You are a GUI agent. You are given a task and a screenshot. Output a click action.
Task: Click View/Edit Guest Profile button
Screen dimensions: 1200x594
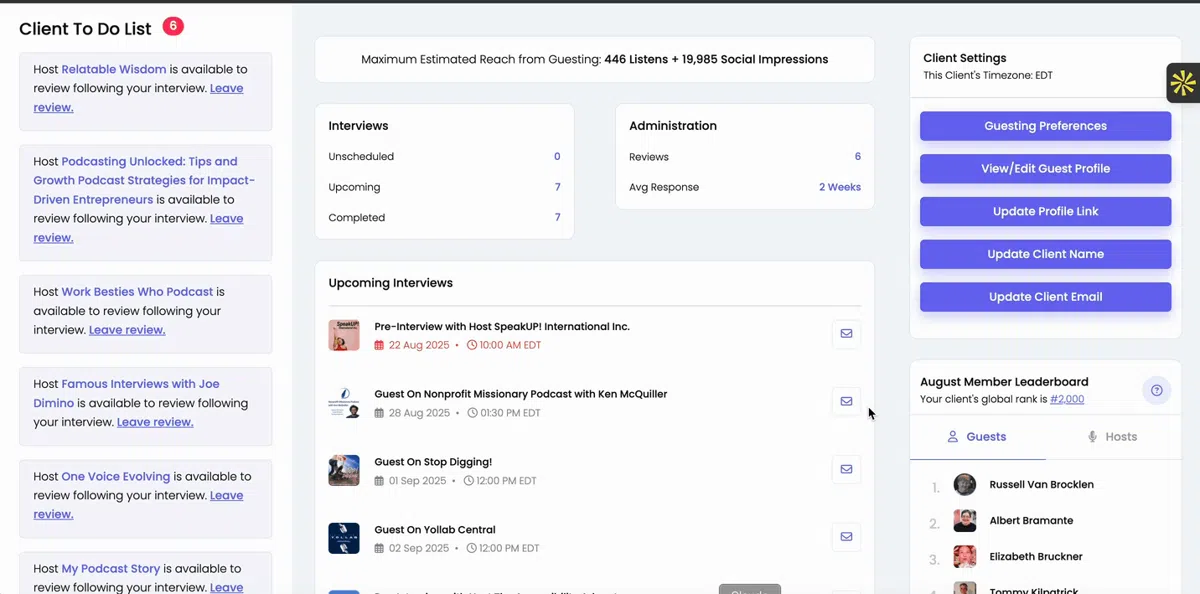click(1045, 169)
